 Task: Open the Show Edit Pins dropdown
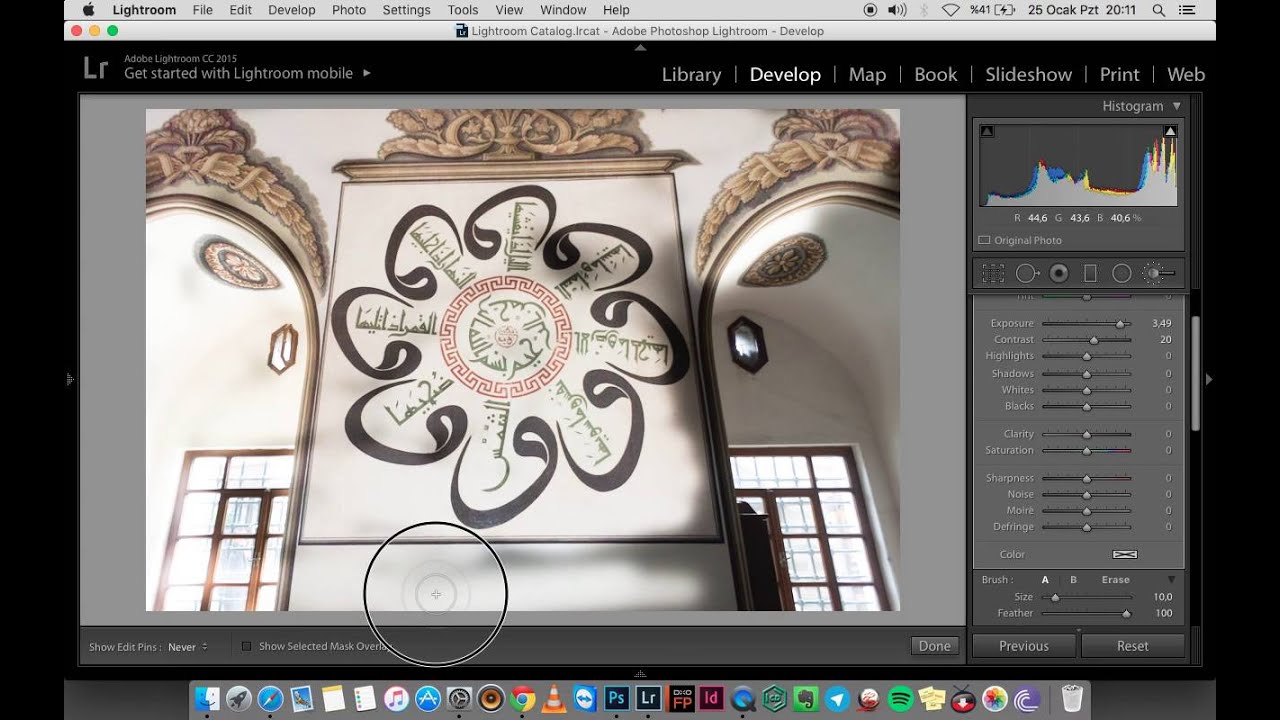click(x=188, y=647)
